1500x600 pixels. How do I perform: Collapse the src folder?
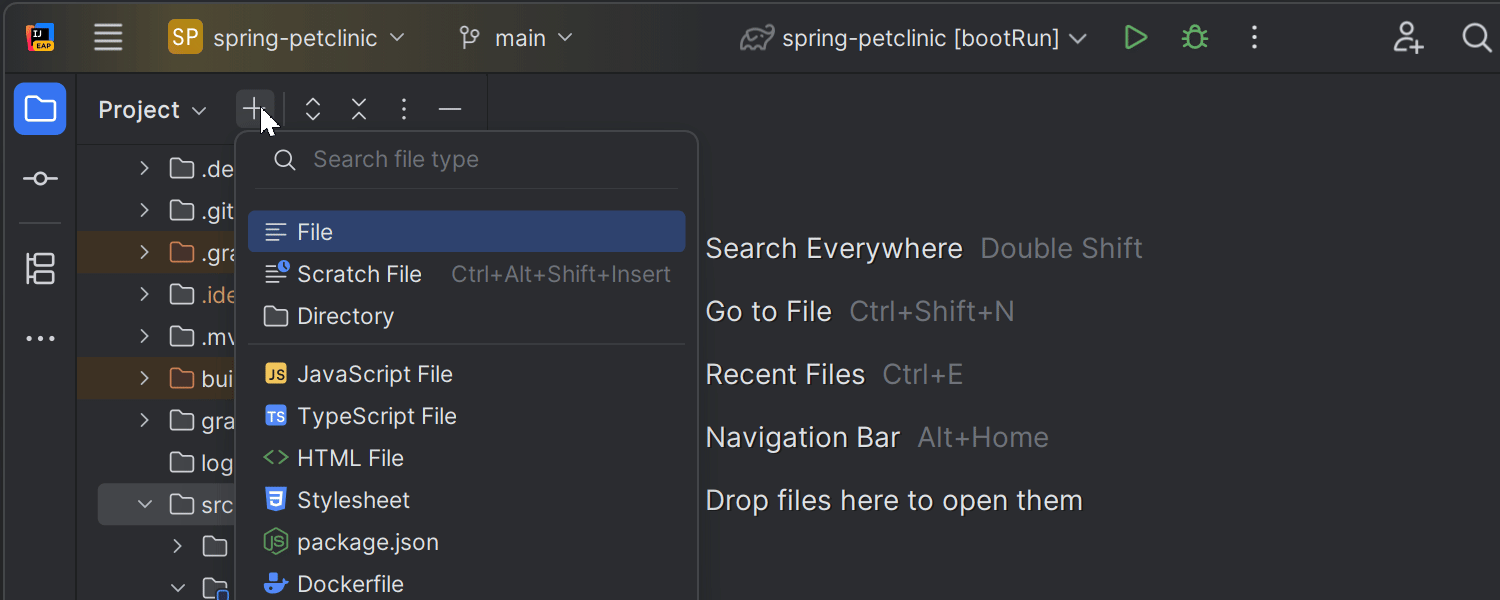(145, 504)
